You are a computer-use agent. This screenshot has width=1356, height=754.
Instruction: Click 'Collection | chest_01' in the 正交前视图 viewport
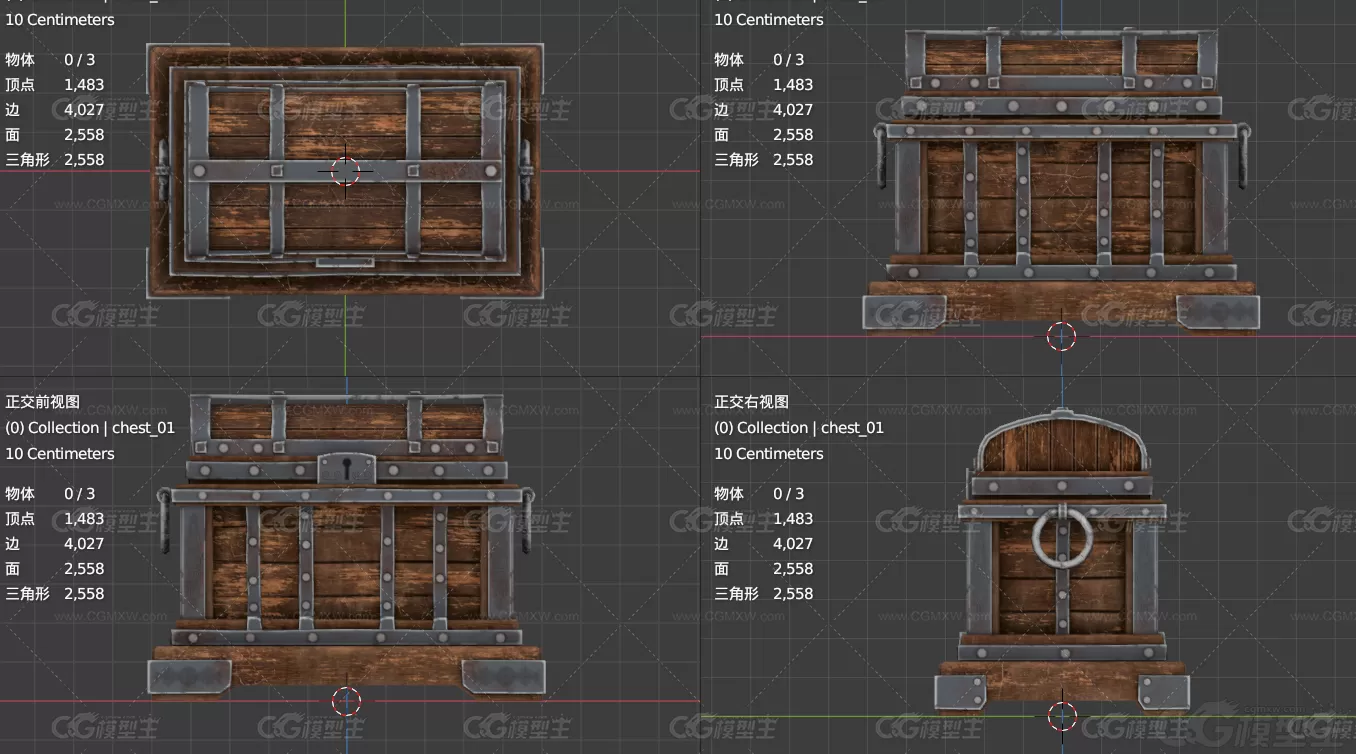(x=101, y=428)
